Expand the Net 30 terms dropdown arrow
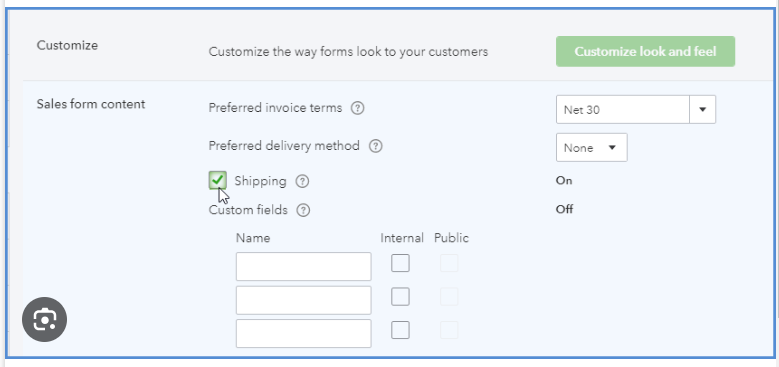Image resolution: width=779 pixels, height=367 pixels. click(x=702, y=109)
